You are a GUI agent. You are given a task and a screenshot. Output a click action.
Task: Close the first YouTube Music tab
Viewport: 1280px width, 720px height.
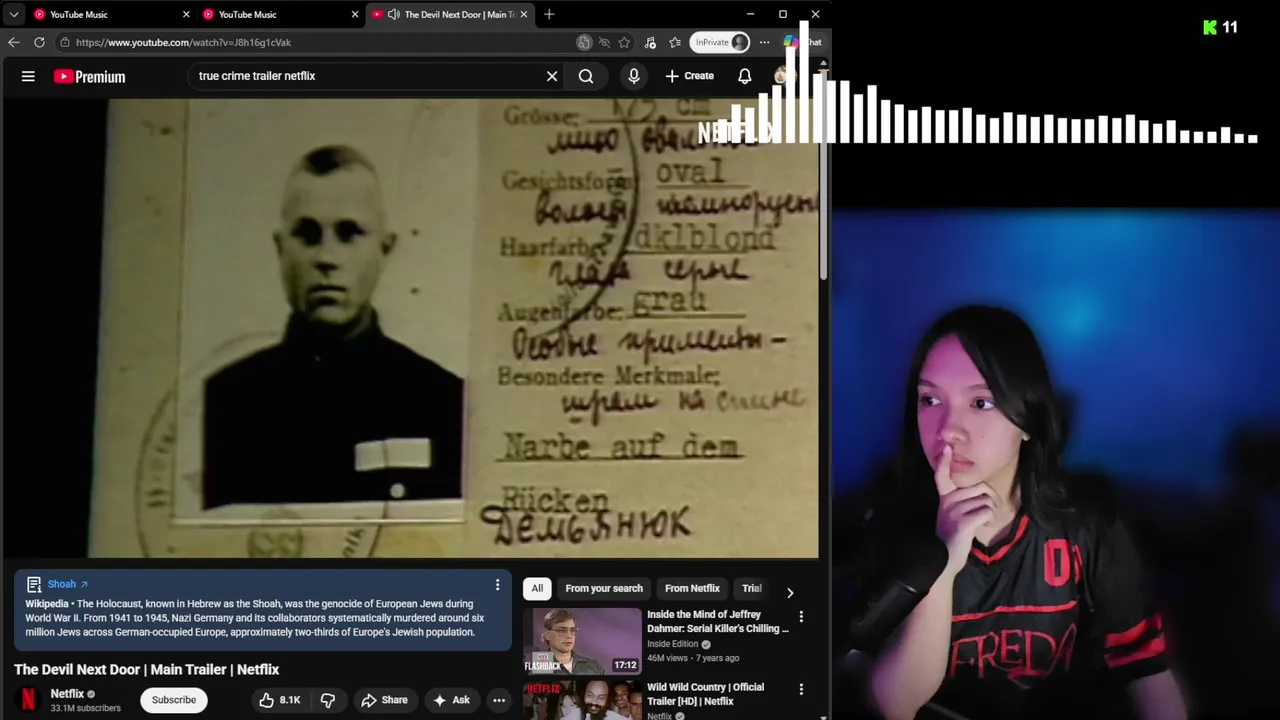pyautogui.click(x=186, y=14)
